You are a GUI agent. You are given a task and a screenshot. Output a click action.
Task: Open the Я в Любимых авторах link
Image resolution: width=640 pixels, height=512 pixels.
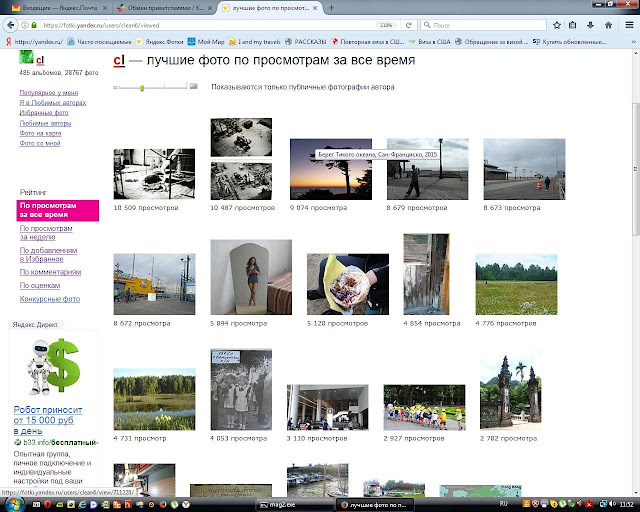[53, 102]
